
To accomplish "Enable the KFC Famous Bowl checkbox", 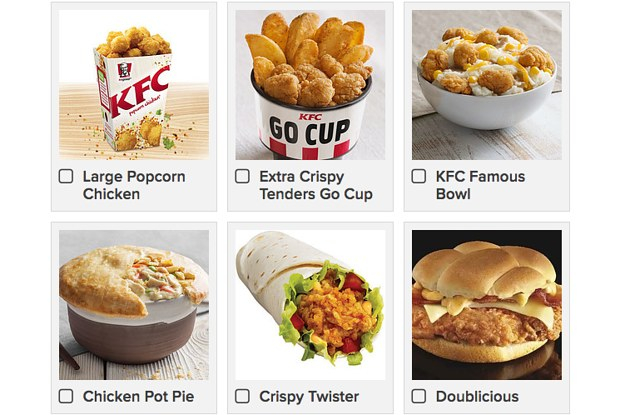I will click(419, 176).
